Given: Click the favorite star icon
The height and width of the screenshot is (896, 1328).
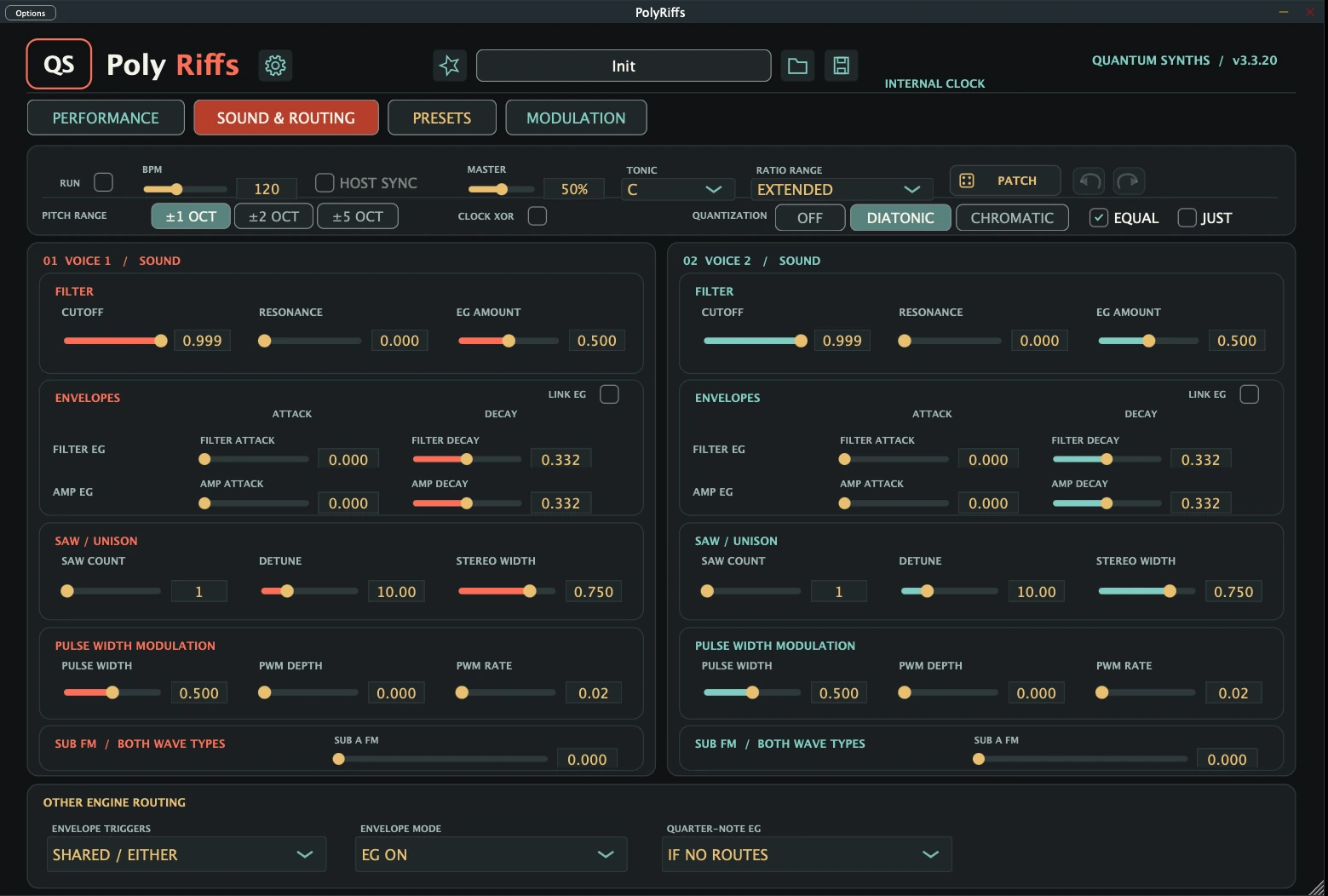Looking at the screenshot, I should (x=450, y=66).
